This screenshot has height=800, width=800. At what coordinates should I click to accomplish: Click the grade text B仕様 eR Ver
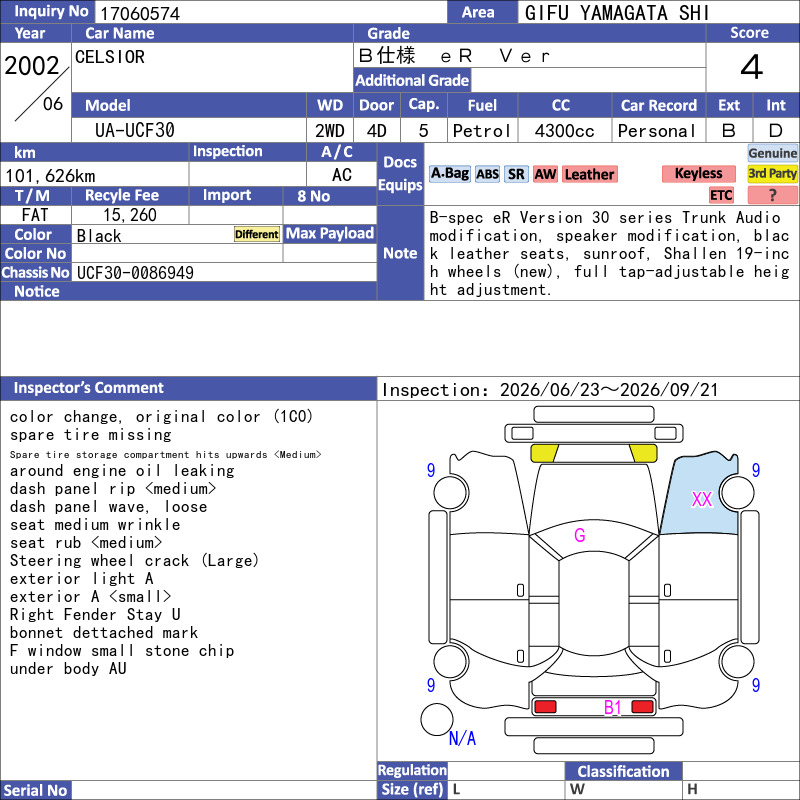(454, 56)
